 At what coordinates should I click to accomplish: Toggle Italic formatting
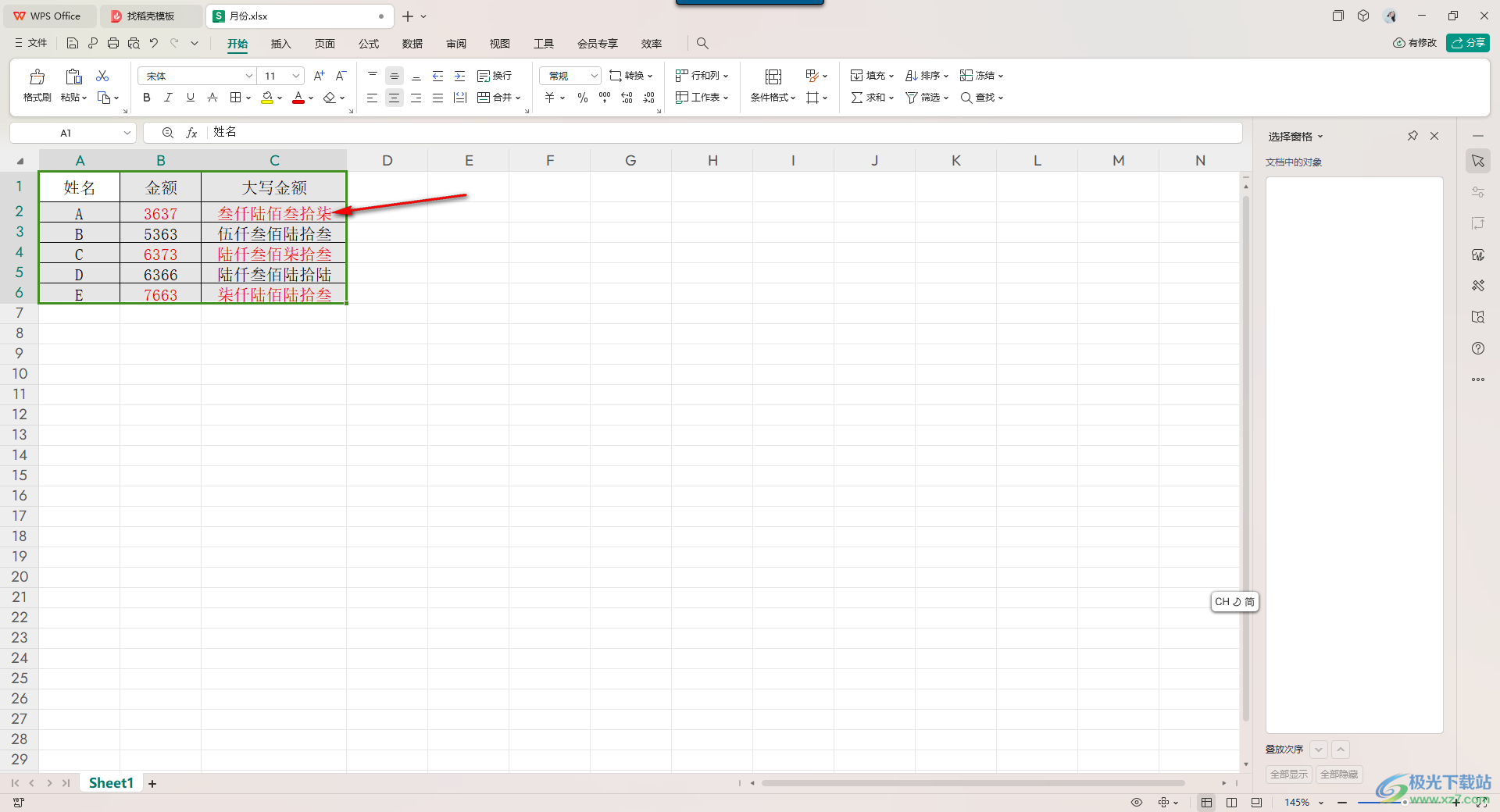(x=169, y=98)
